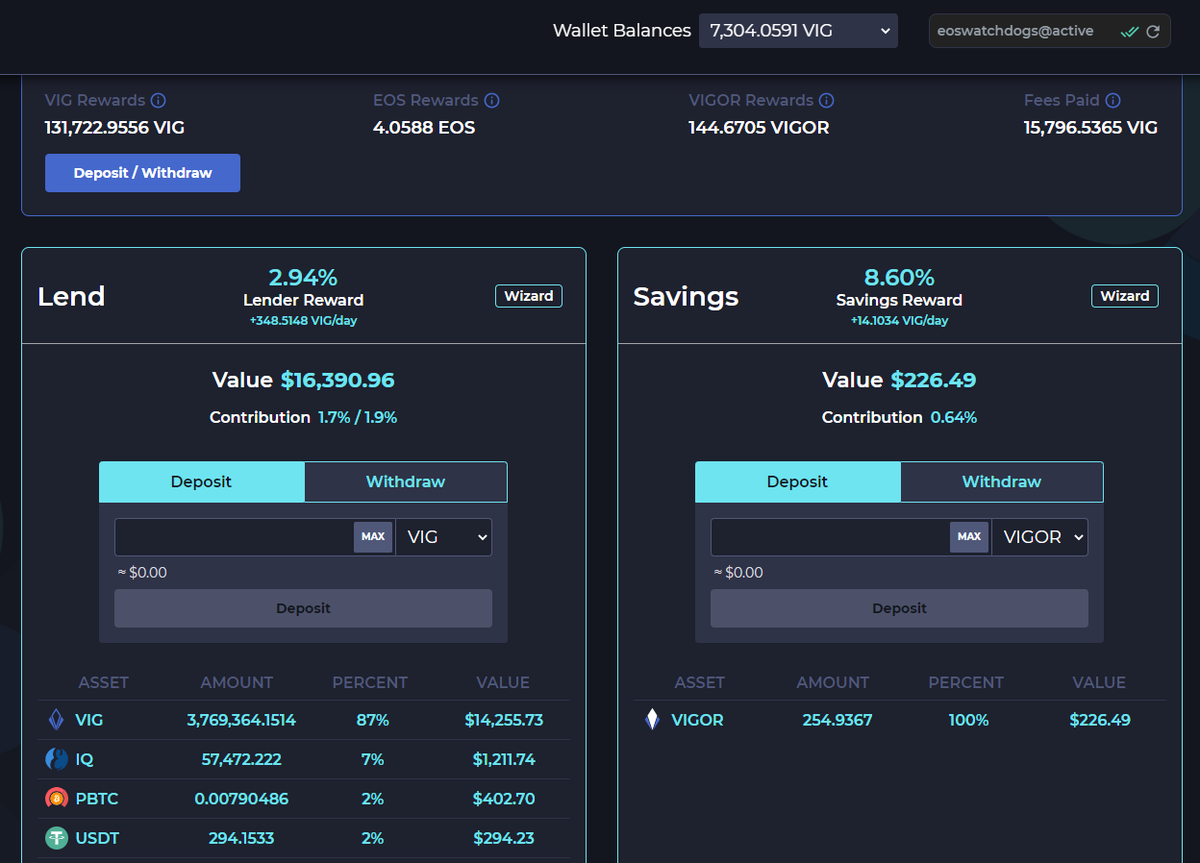Click the USDT amount 294.1533
This screenshot has width=1200, height=863.
click(x=241, y=838)
